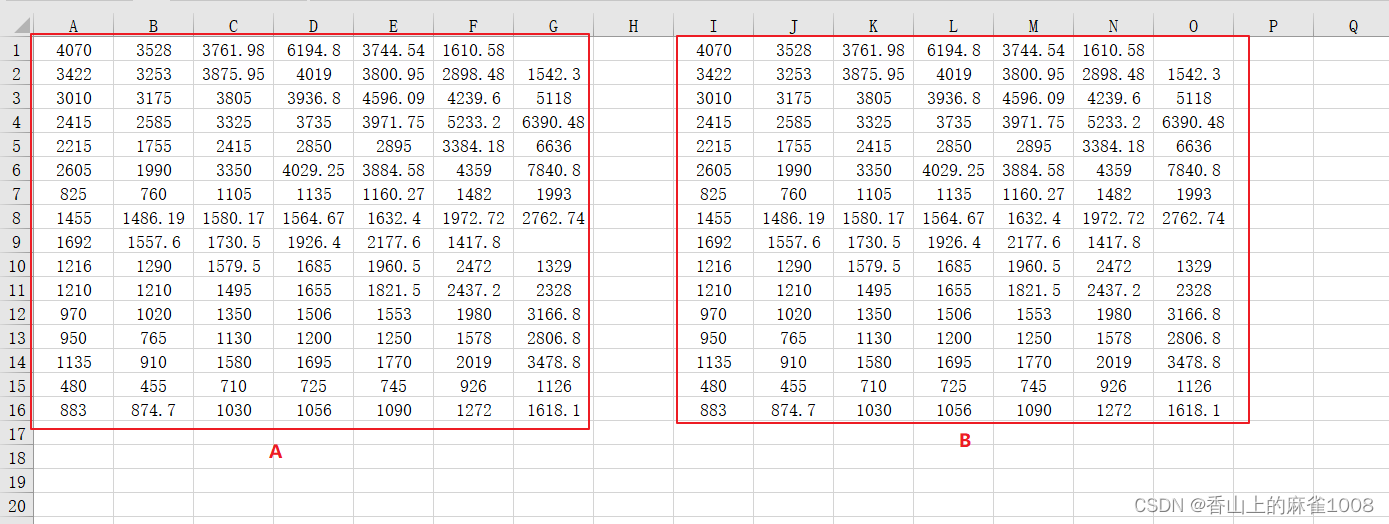
Task: Click cell O3 containing 5118
Action: click(1194, 98)
